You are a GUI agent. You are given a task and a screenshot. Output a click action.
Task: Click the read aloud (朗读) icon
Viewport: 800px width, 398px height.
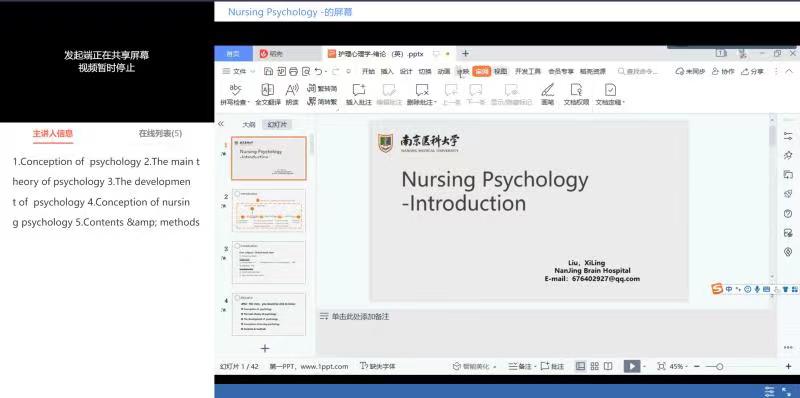(x=292, y=90)
